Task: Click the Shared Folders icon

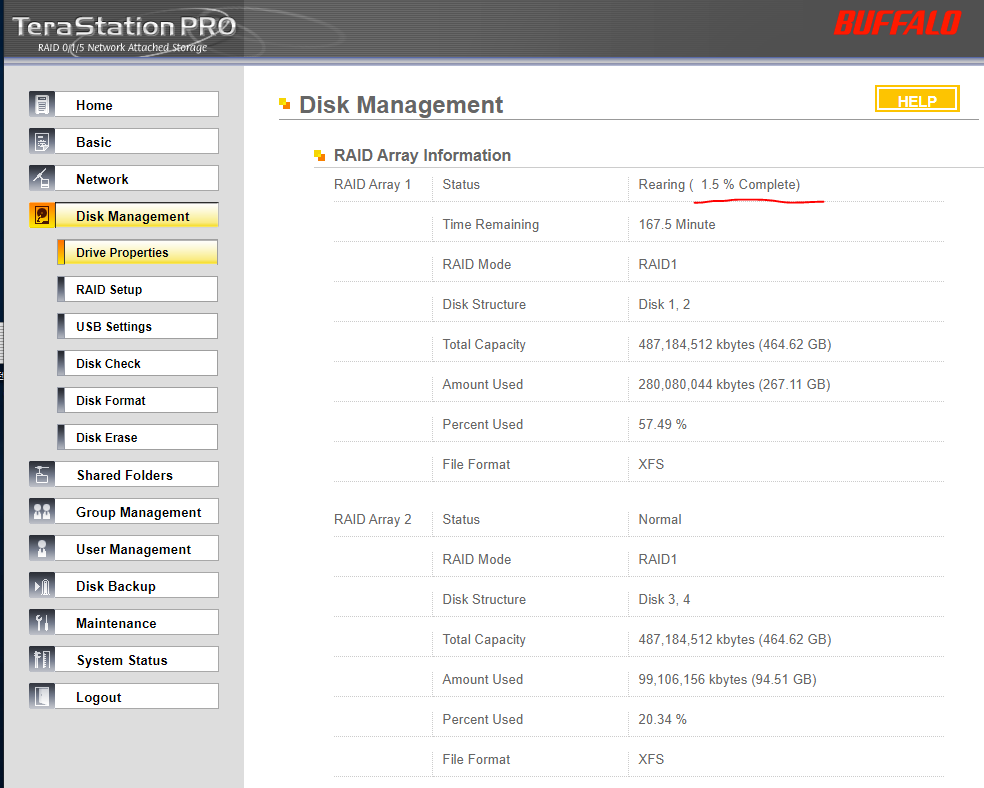Action: coord(42,474)
